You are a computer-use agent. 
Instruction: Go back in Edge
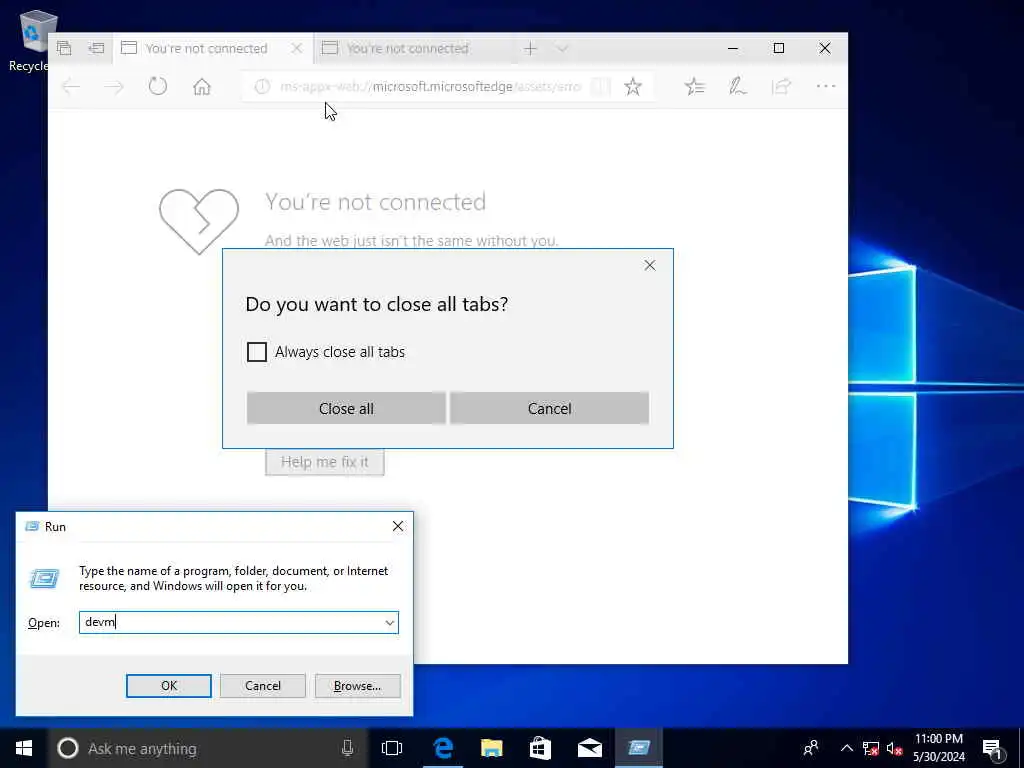[x=71, y=86]
